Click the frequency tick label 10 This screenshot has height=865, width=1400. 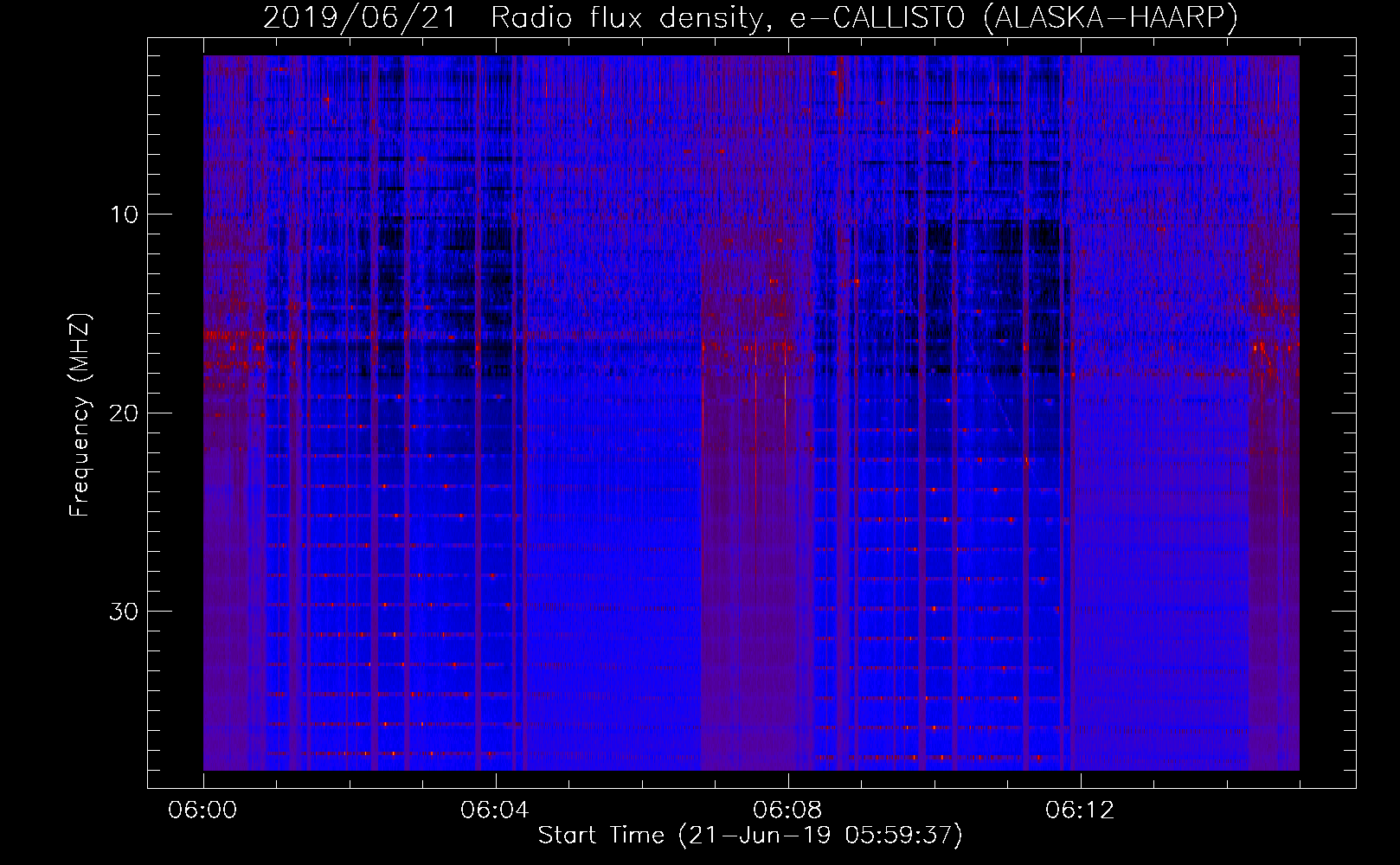click(125, 215)
